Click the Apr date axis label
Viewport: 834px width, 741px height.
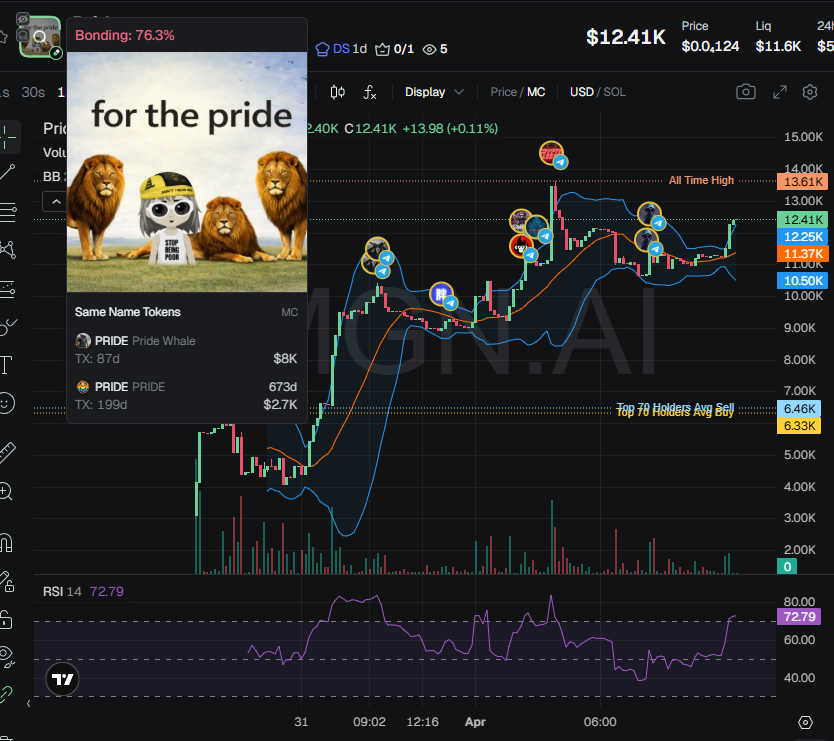click(x=475, y=722)
